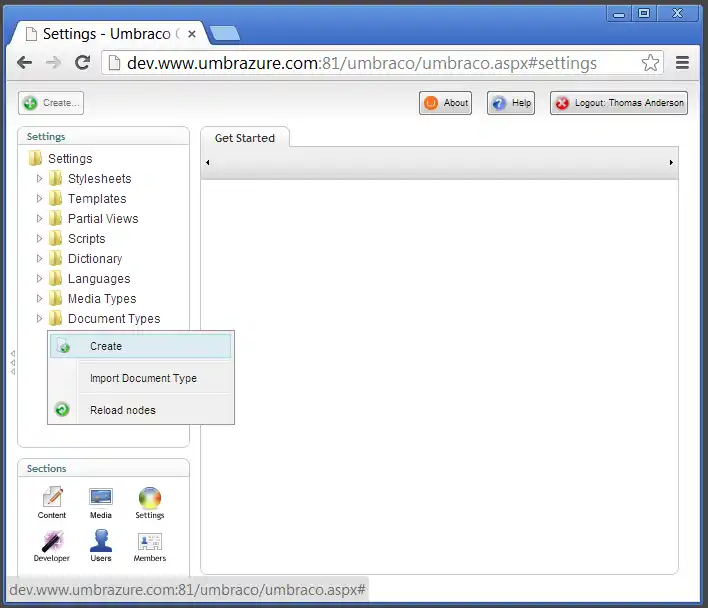This screenshot has height=608, width=708.
Task: Click the browser forward arrow
Action: coord(54,62)
